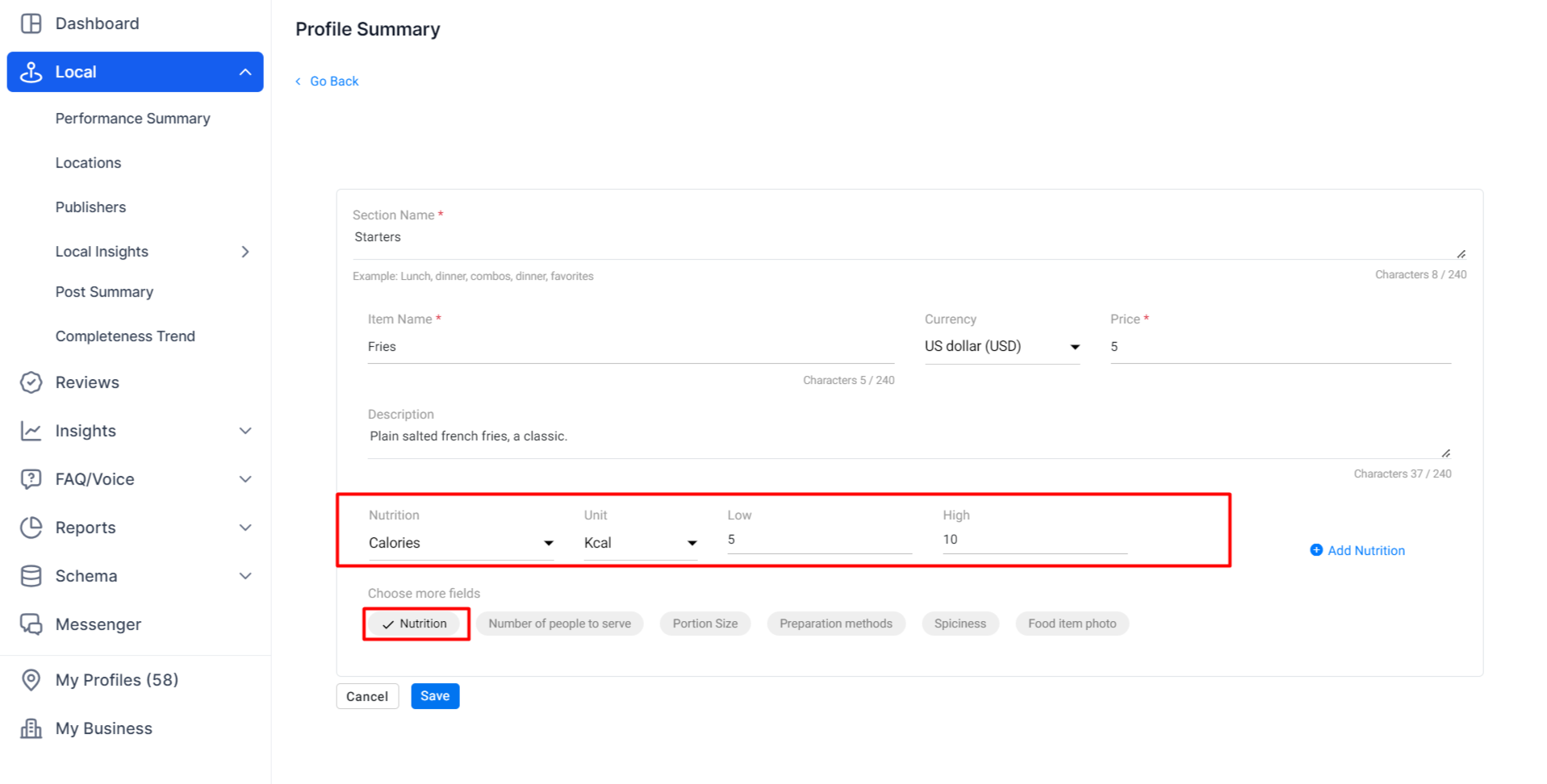
Task: Click the plus icon beside Add Nutrition
Action: click(1316, 550)
